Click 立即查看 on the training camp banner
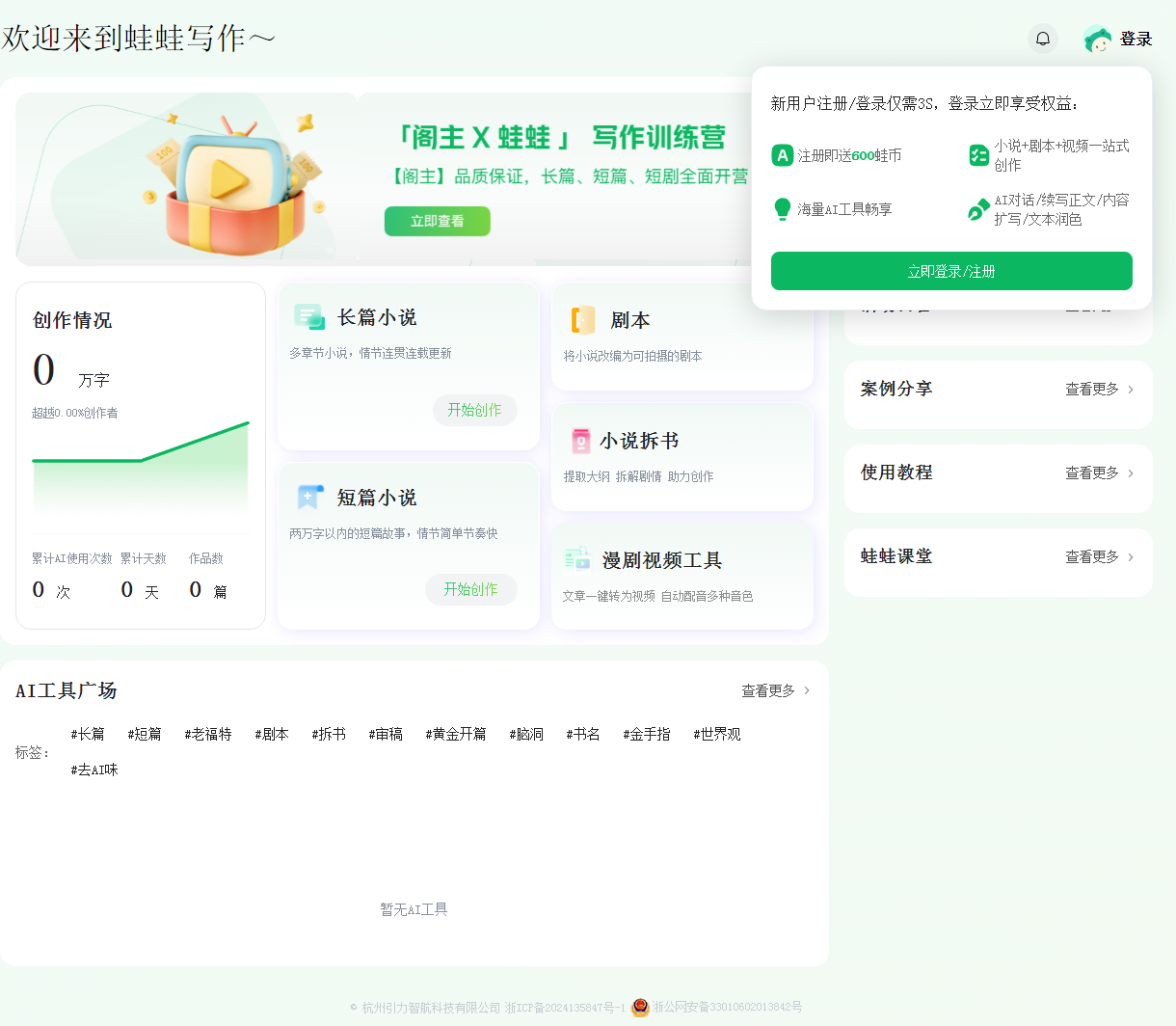This screenshot has height=1026, width=1176. (437, 221)
